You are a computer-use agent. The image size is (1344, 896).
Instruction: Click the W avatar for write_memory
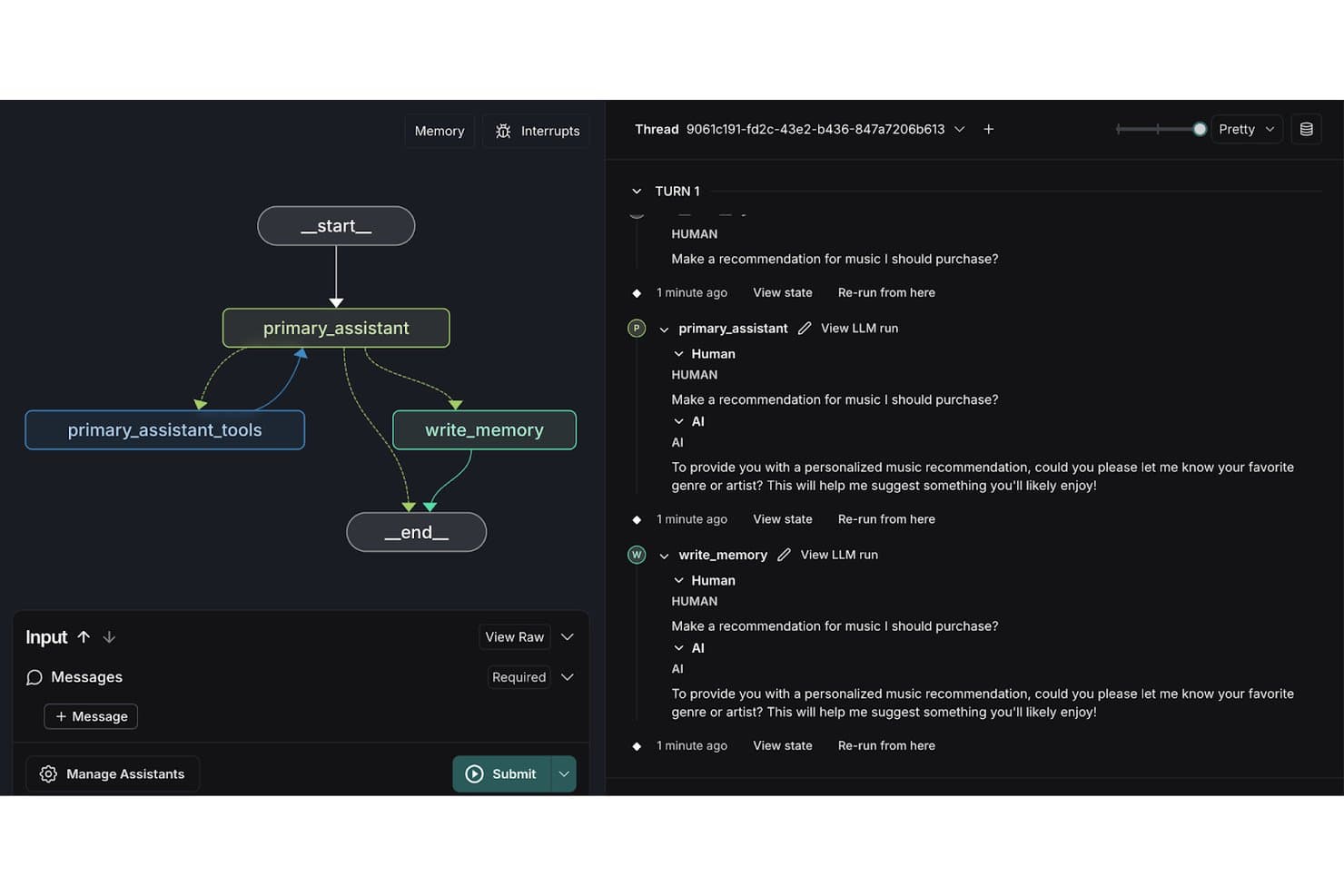[637, 555]
